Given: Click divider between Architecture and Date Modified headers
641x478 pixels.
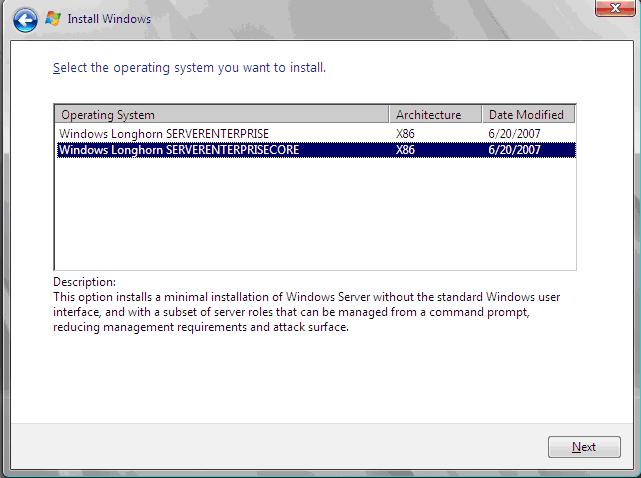Looking at the screenshot, I should pos(482,114).
